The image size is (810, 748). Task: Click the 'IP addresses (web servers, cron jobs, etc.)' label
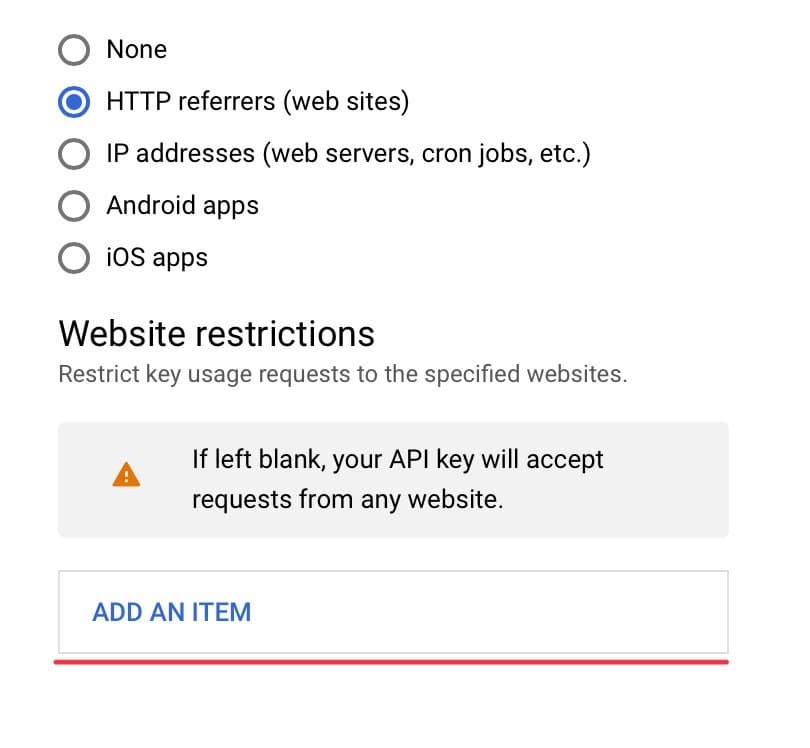348,153
